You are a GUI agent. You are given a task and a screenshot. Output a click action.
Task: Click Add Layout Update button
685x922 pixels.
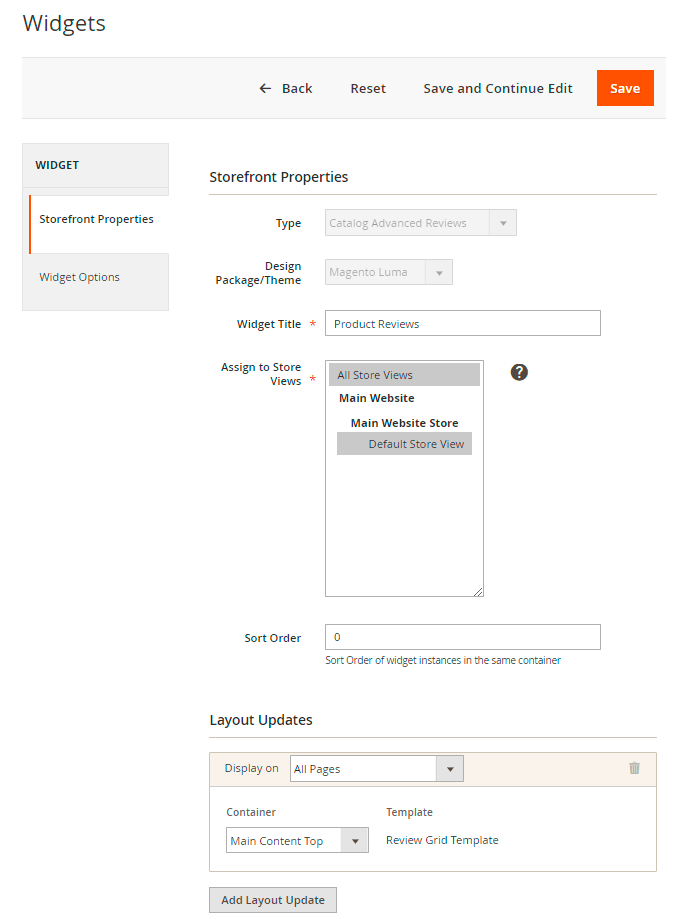point(273,900)
